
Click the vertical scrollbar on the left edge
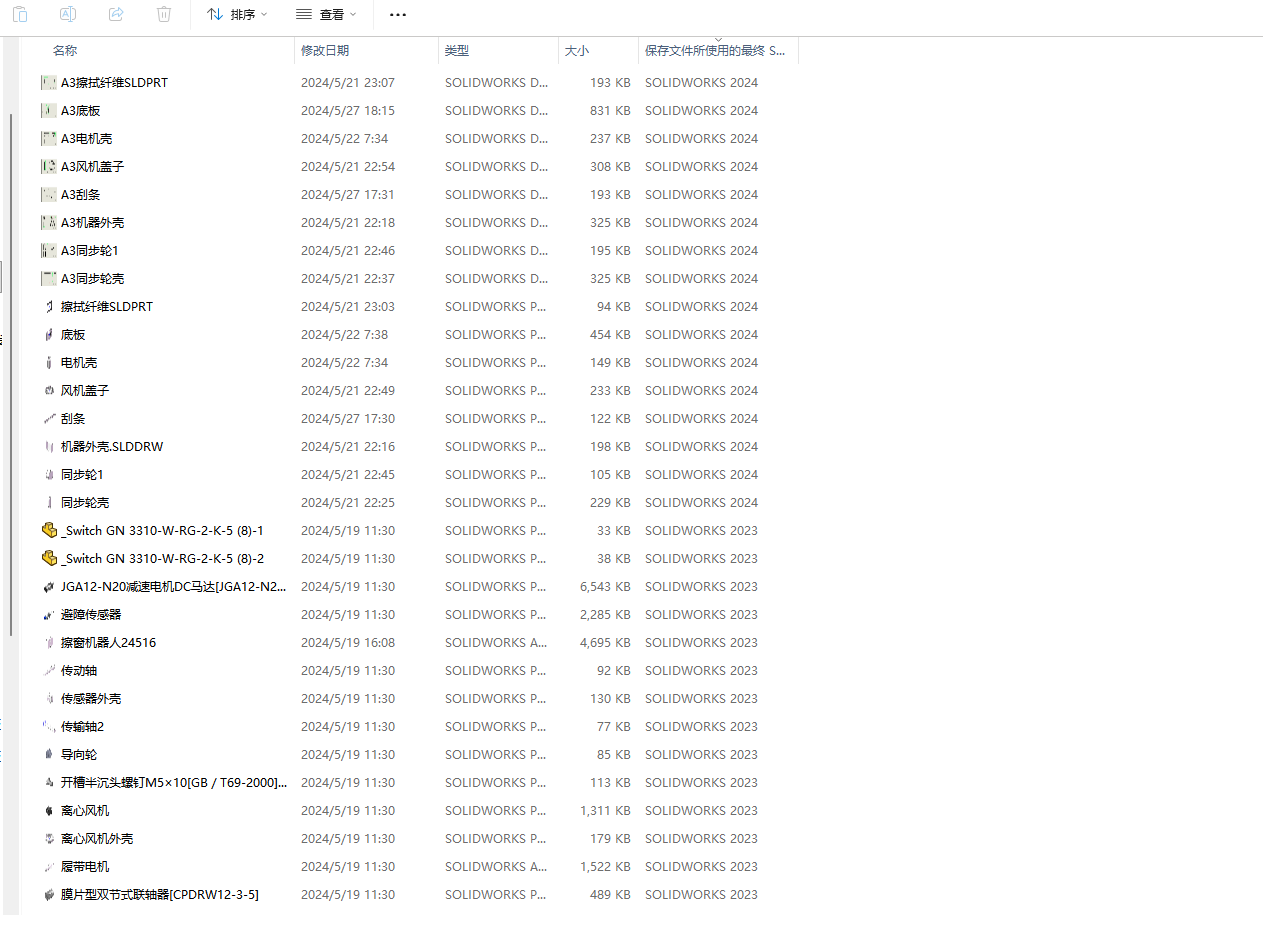click(10, 375)
